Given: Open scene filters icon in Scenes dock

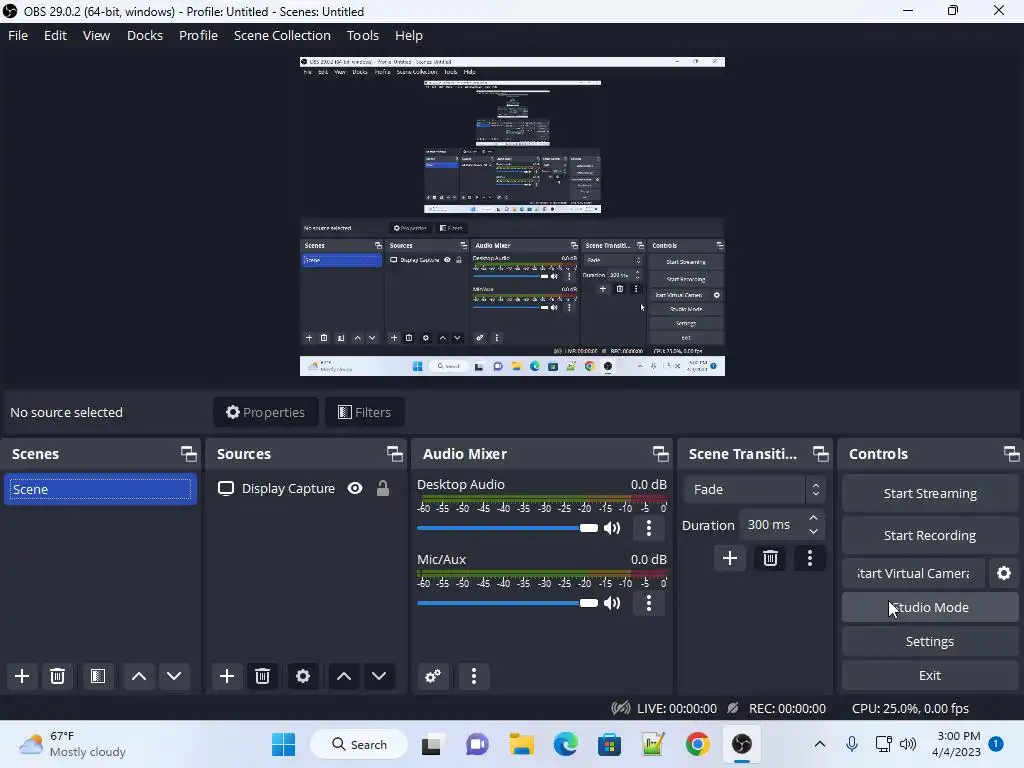Looking at the screenshot, I should (98, 676).
